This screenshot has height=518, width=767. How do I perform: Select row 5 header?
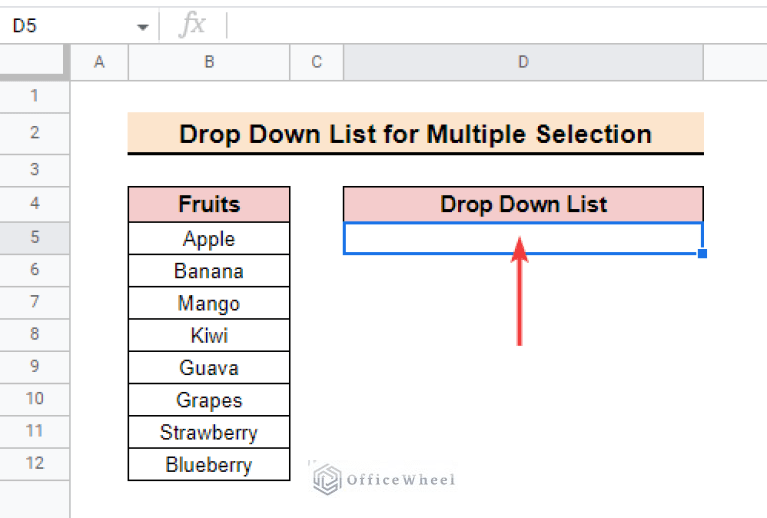(x=35, y=238)
